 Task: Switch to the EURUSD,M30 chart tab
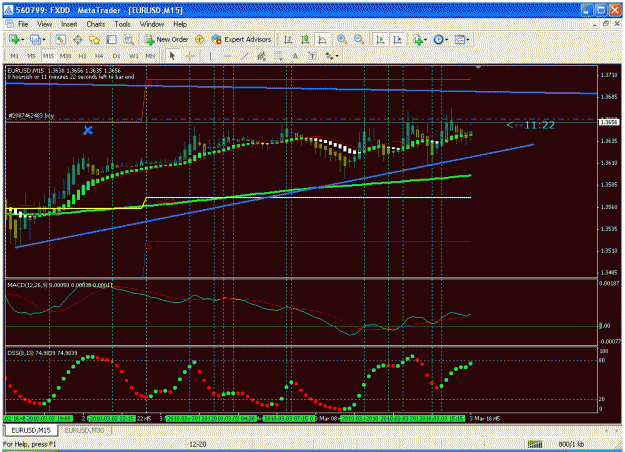[x=84, y=430]
